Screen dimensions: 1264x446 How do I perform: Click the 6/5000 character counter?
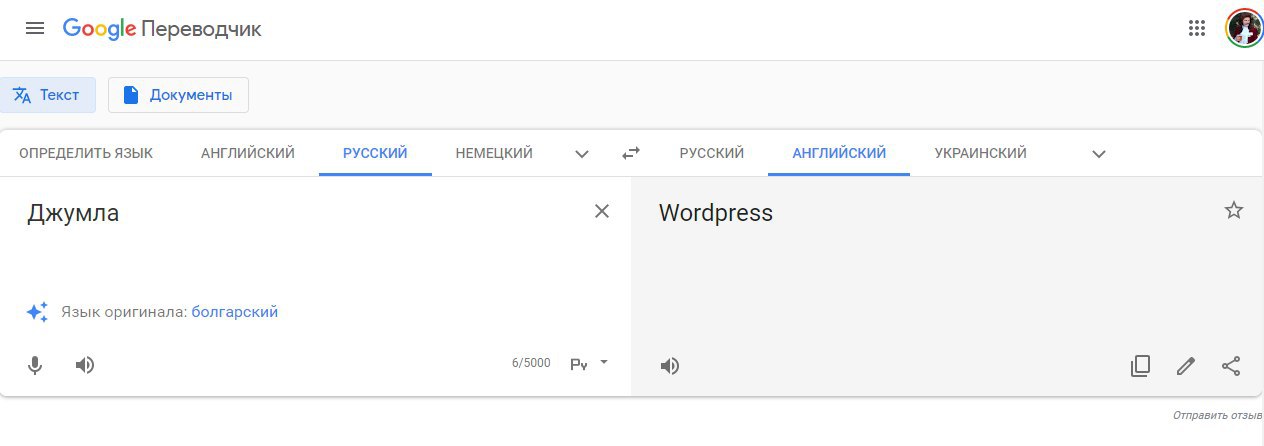tap(531, 363)
